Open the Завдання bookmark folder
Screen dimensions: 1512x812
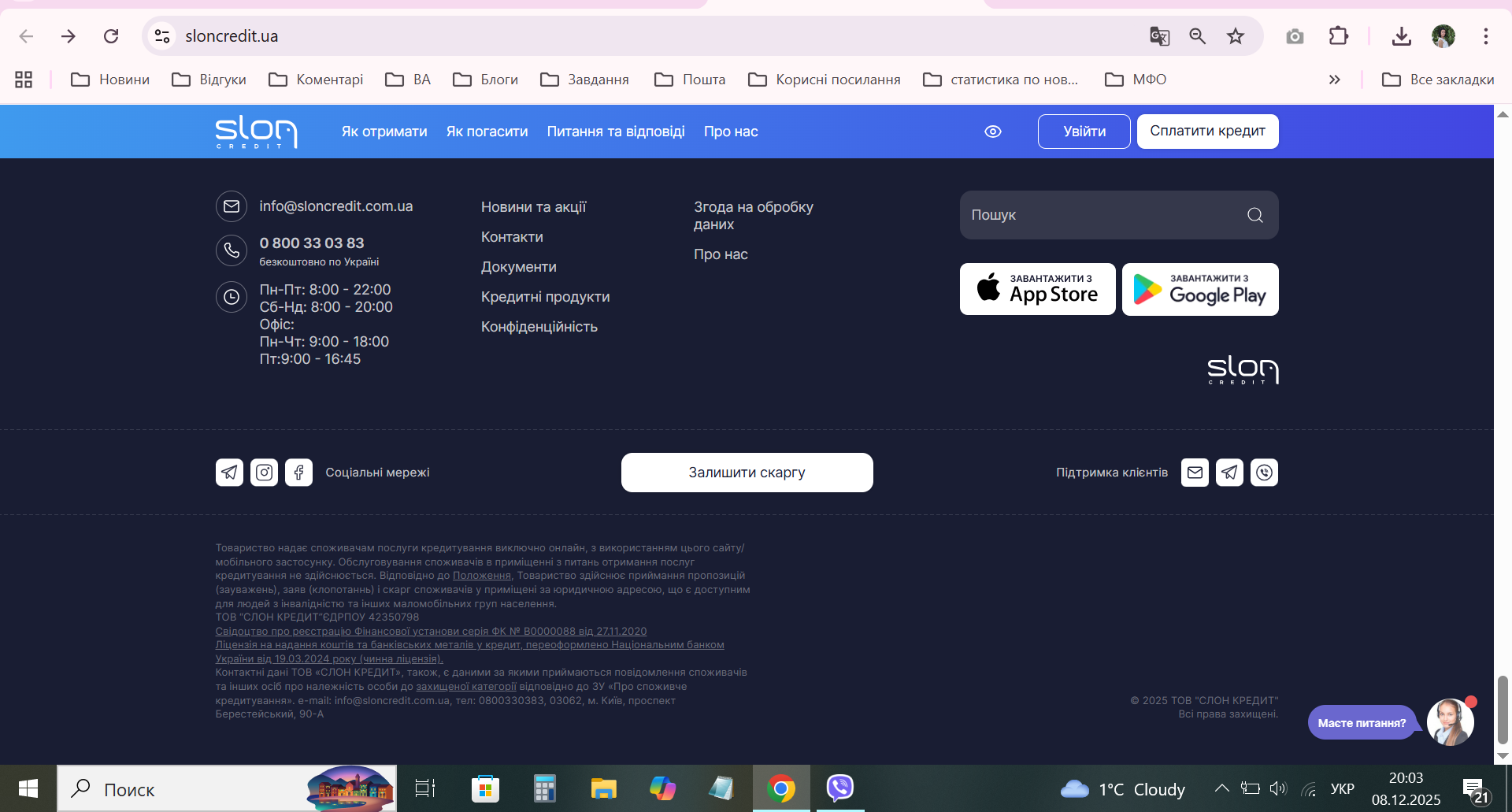pos(585,80)
